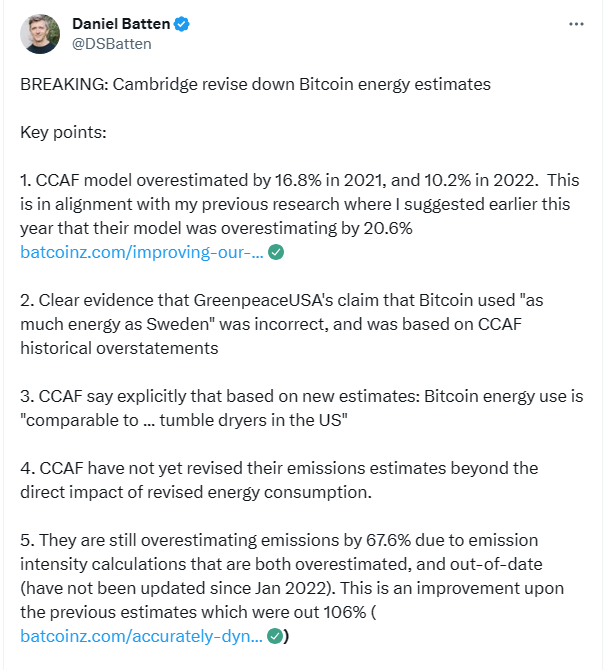Click the "historical overstatements" line
The height and width of the screenshot is (670, 606).
coord(119,348)
